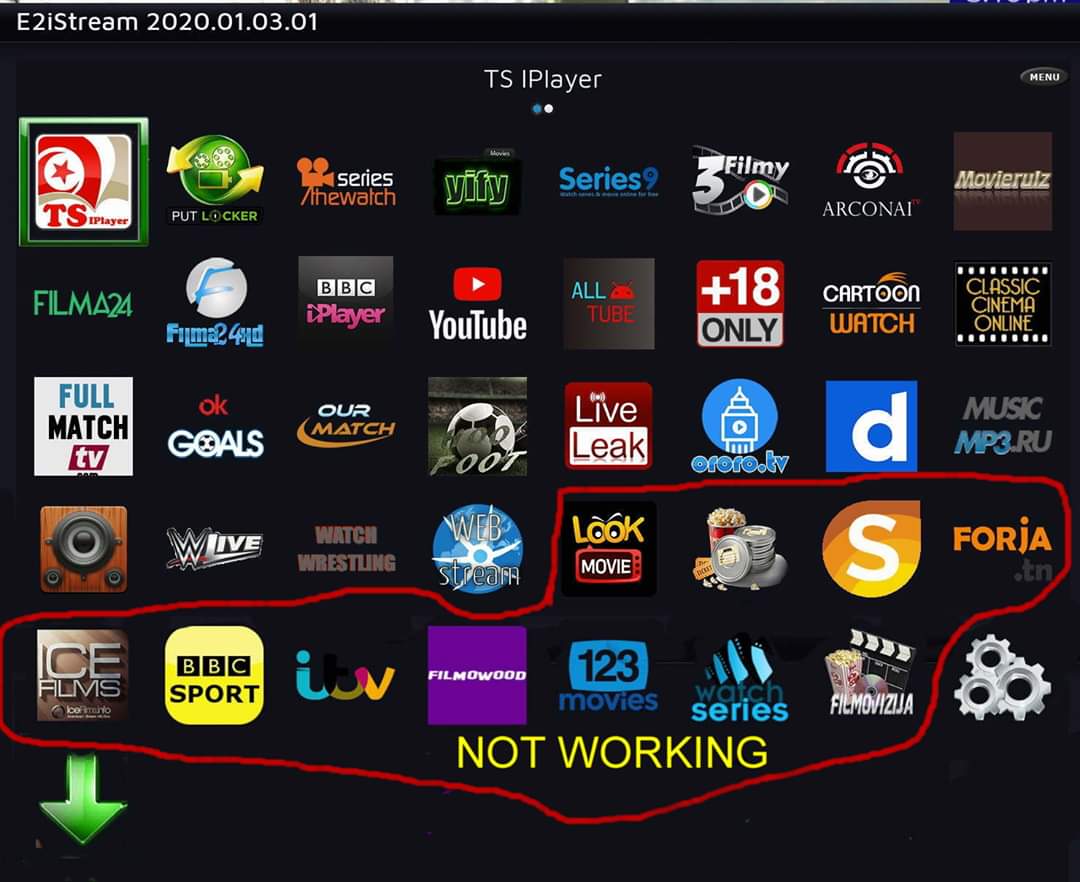This screenshot has height=882, width=1080.
Task: Launch the green Filma24 icon
Action: [83, 304]
